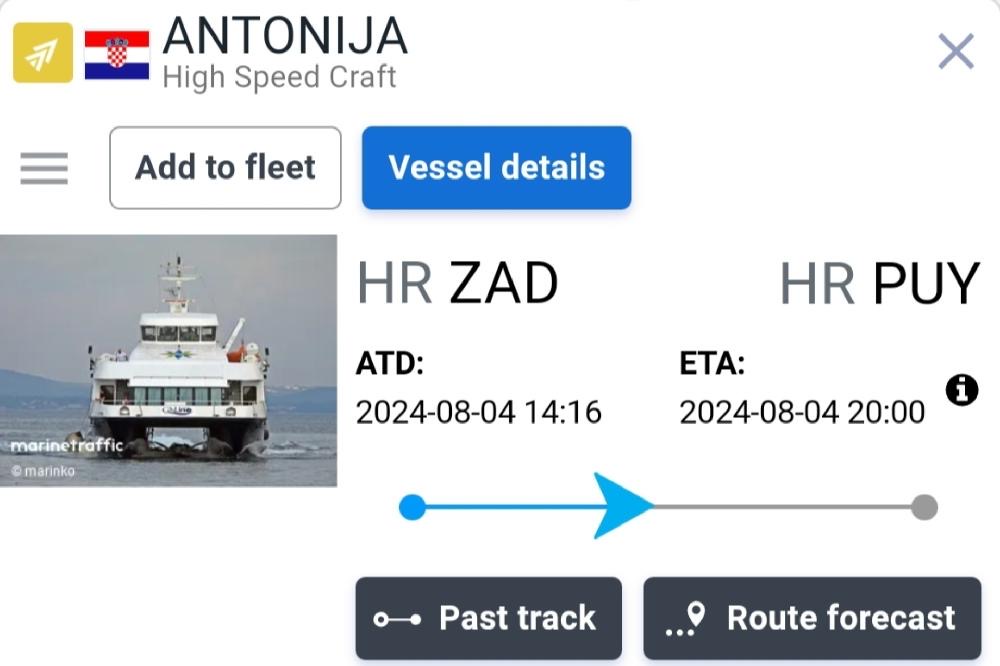Click the ETA info icon
Viewport: 1000px width, 666px height.
[x=962, y=390]
